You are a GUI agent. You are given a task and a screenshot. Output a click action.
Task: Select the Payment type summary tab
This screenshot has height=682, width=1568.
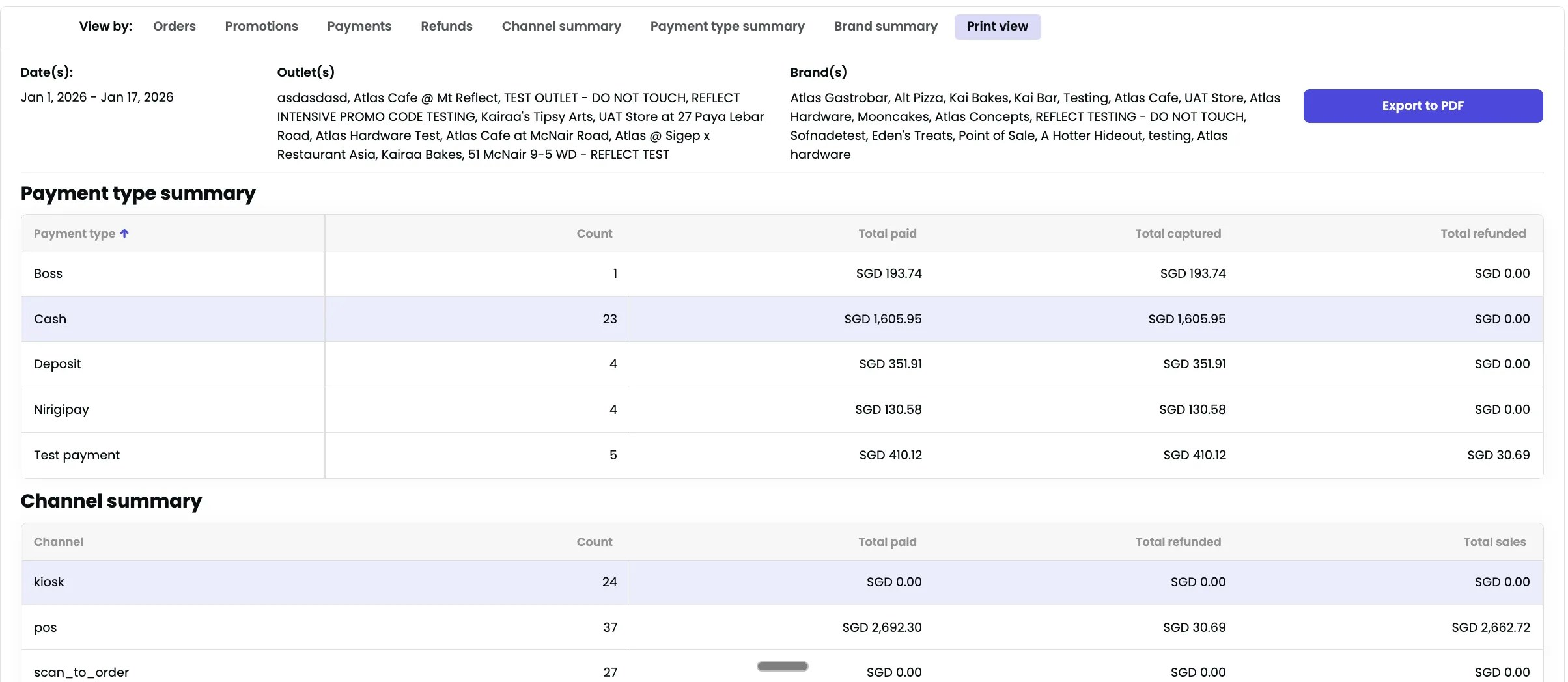click(727, 26)
